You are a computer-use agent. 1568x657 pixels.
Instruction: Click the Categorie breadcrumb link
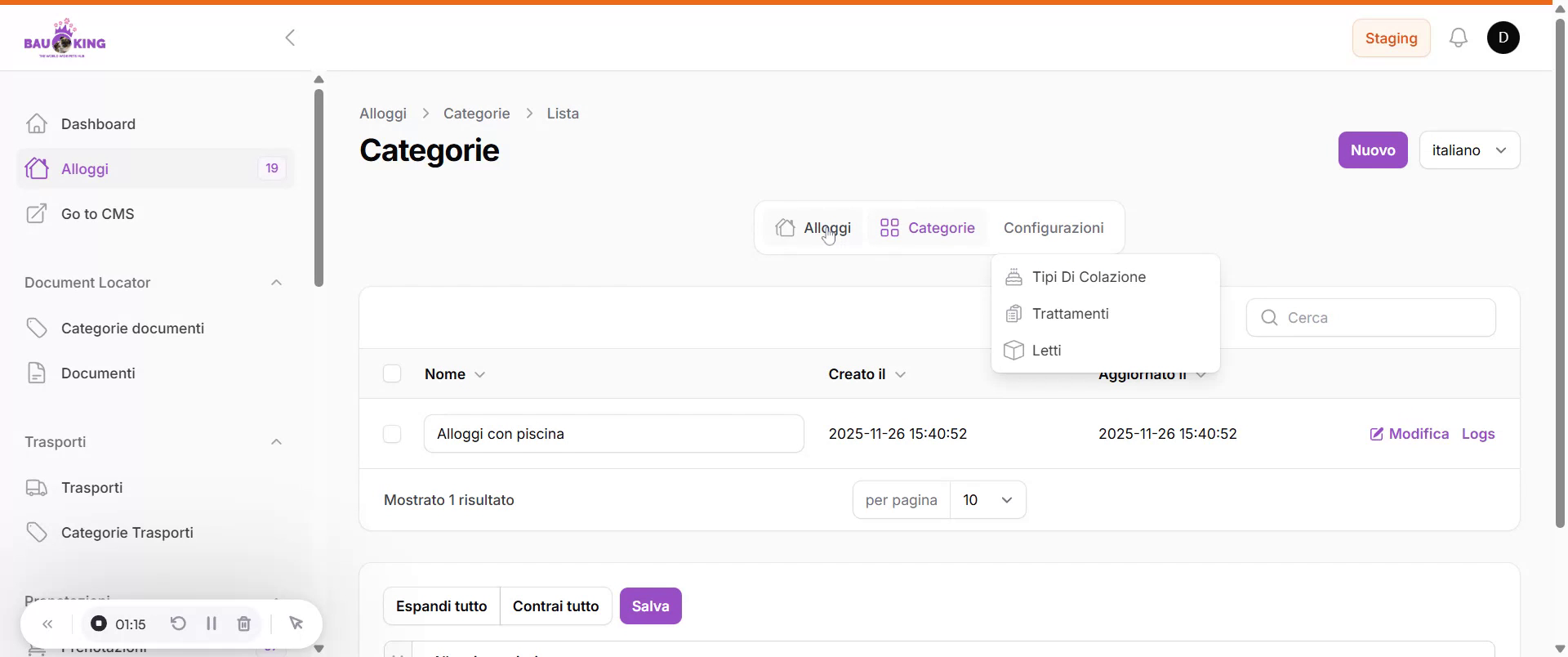[477, 114]
